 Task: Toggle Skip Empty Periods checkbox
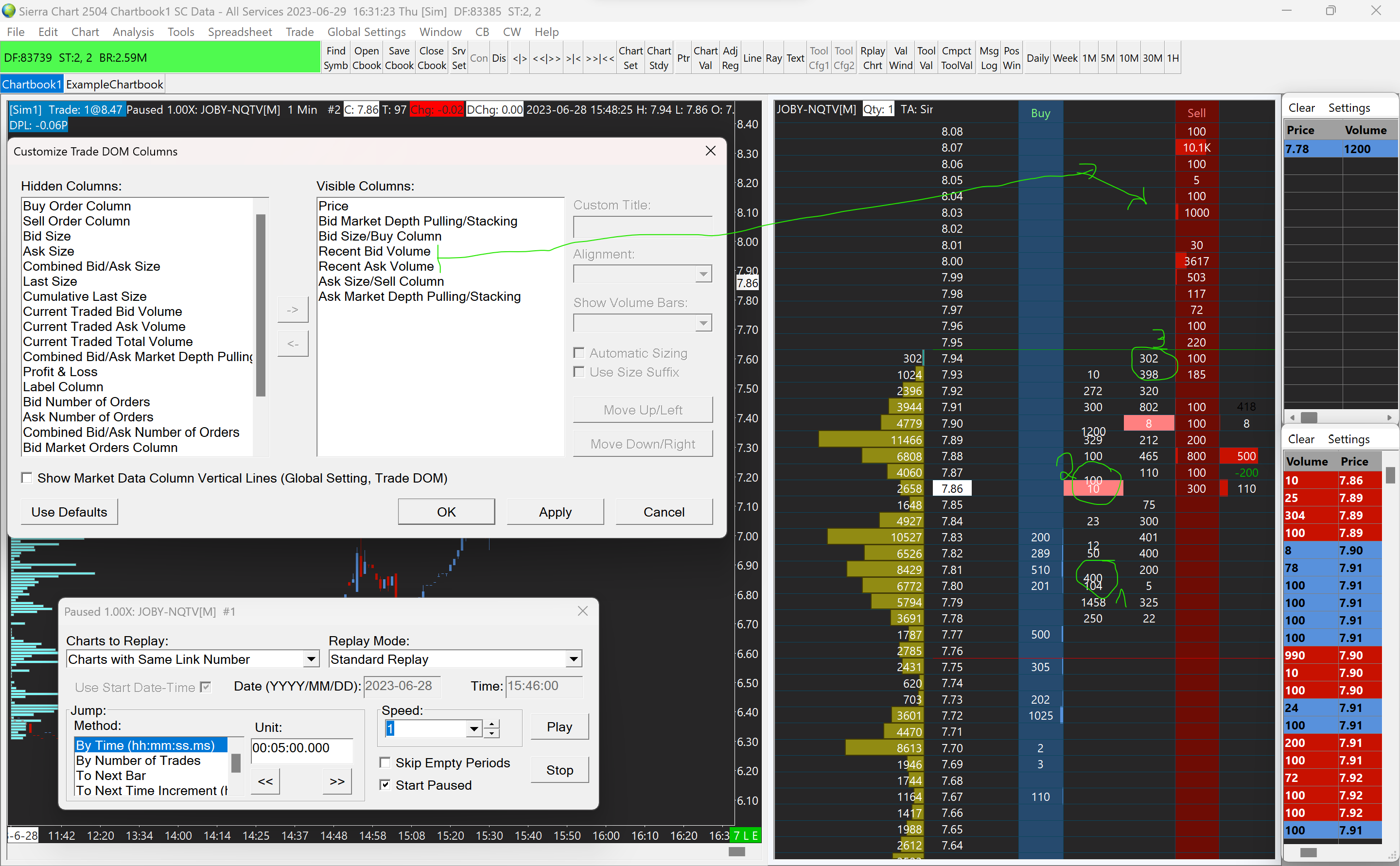(385, 762)
